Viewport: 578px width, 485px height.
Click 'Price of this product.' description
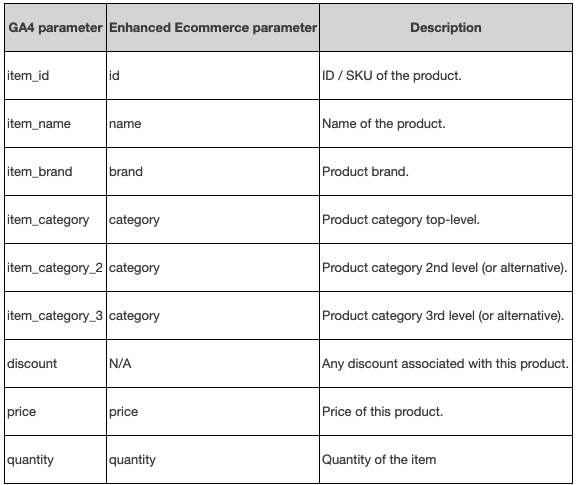pyautogui.click(x=382, y=412)
